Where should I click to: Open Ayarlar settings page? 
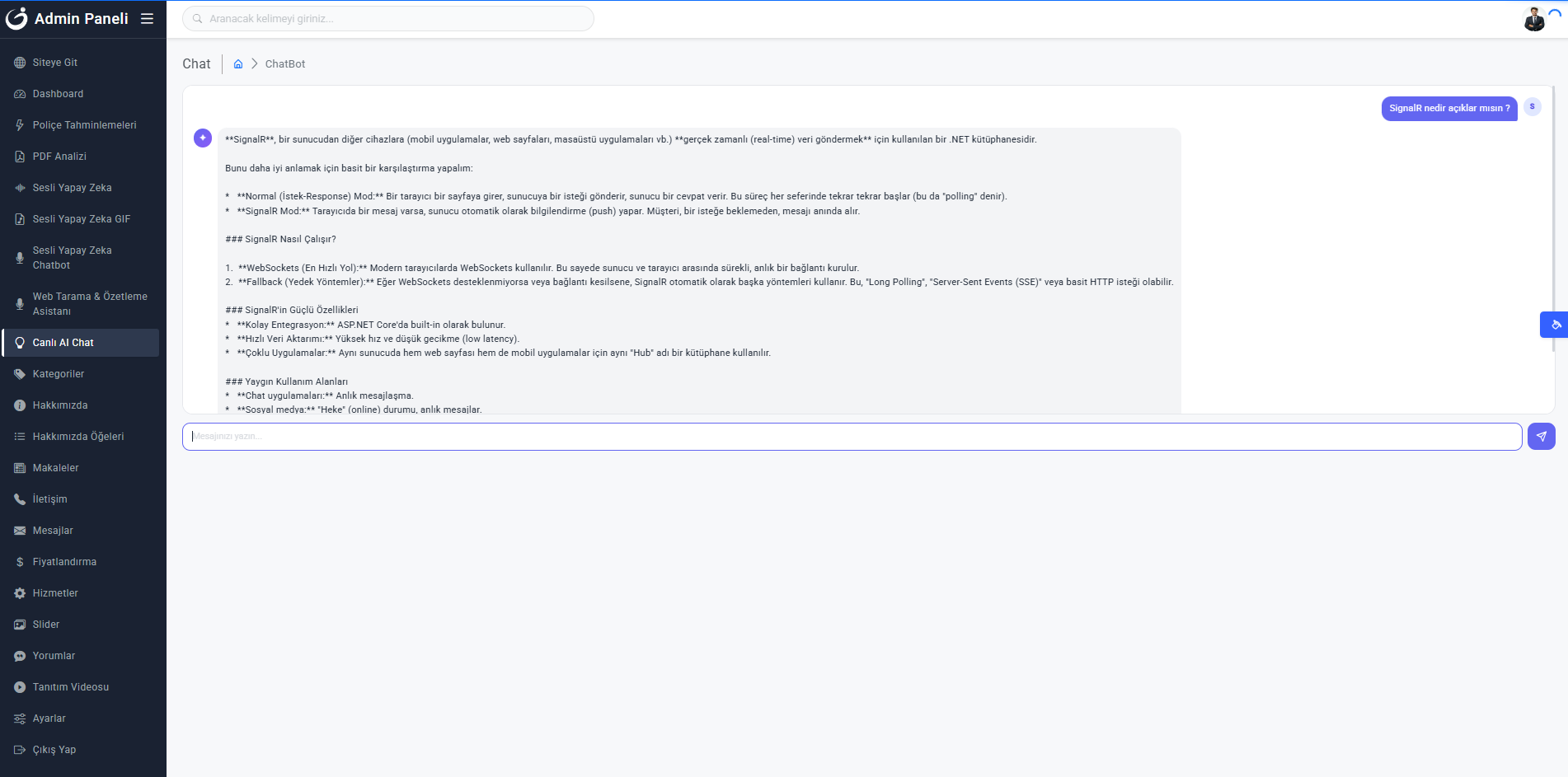point(81,718)
